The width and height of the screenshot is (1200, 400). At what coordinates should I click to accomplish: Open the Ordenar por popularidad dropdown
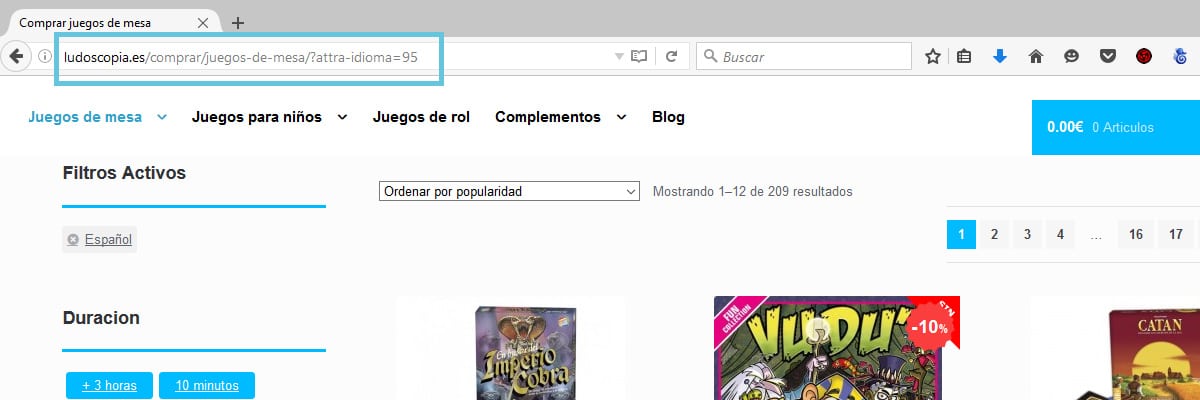(x=509, y=191)
